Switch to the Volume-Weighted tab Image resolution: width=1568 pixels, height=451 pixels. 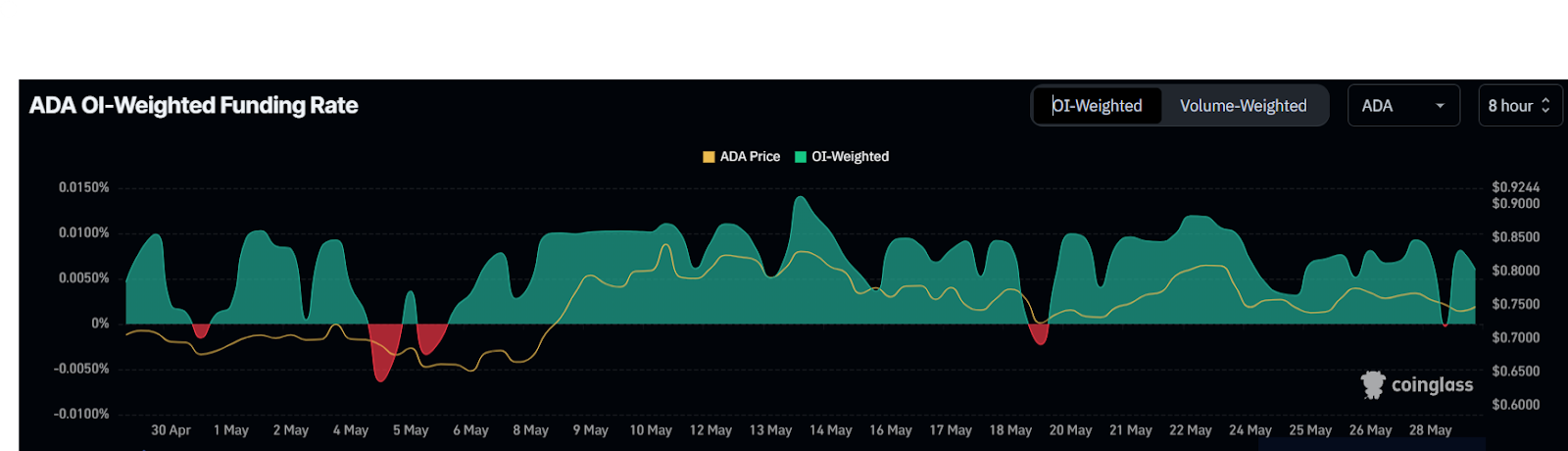coord(1243,106)
